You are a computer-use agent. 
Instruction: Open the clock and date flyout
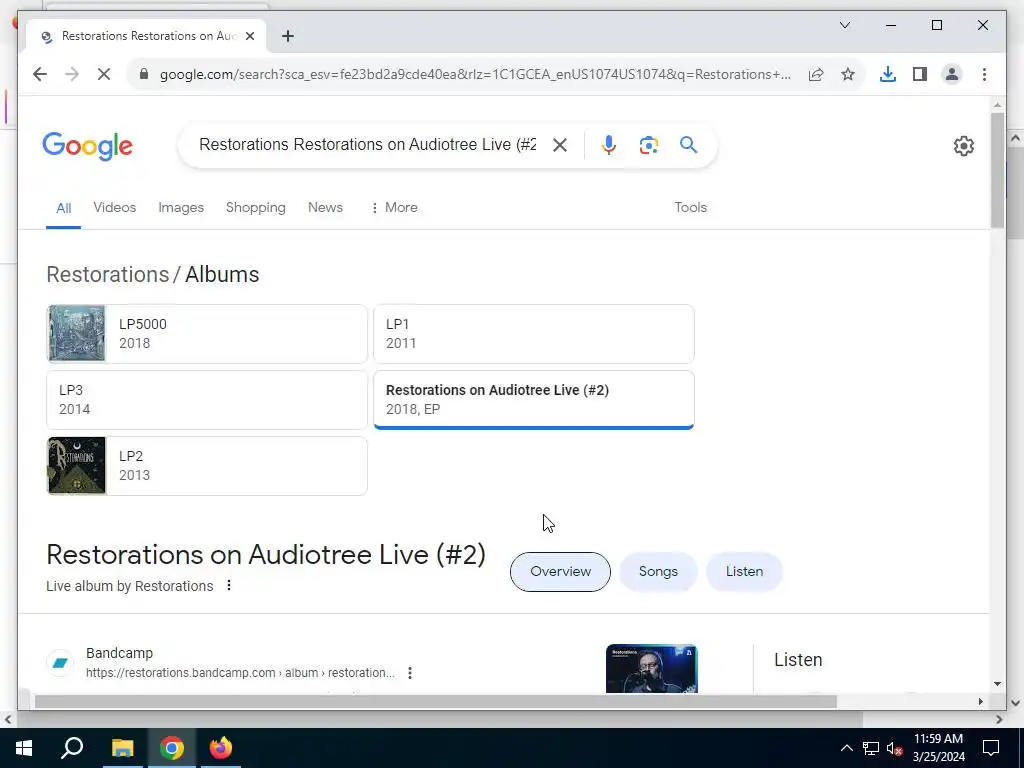point(938,748)
